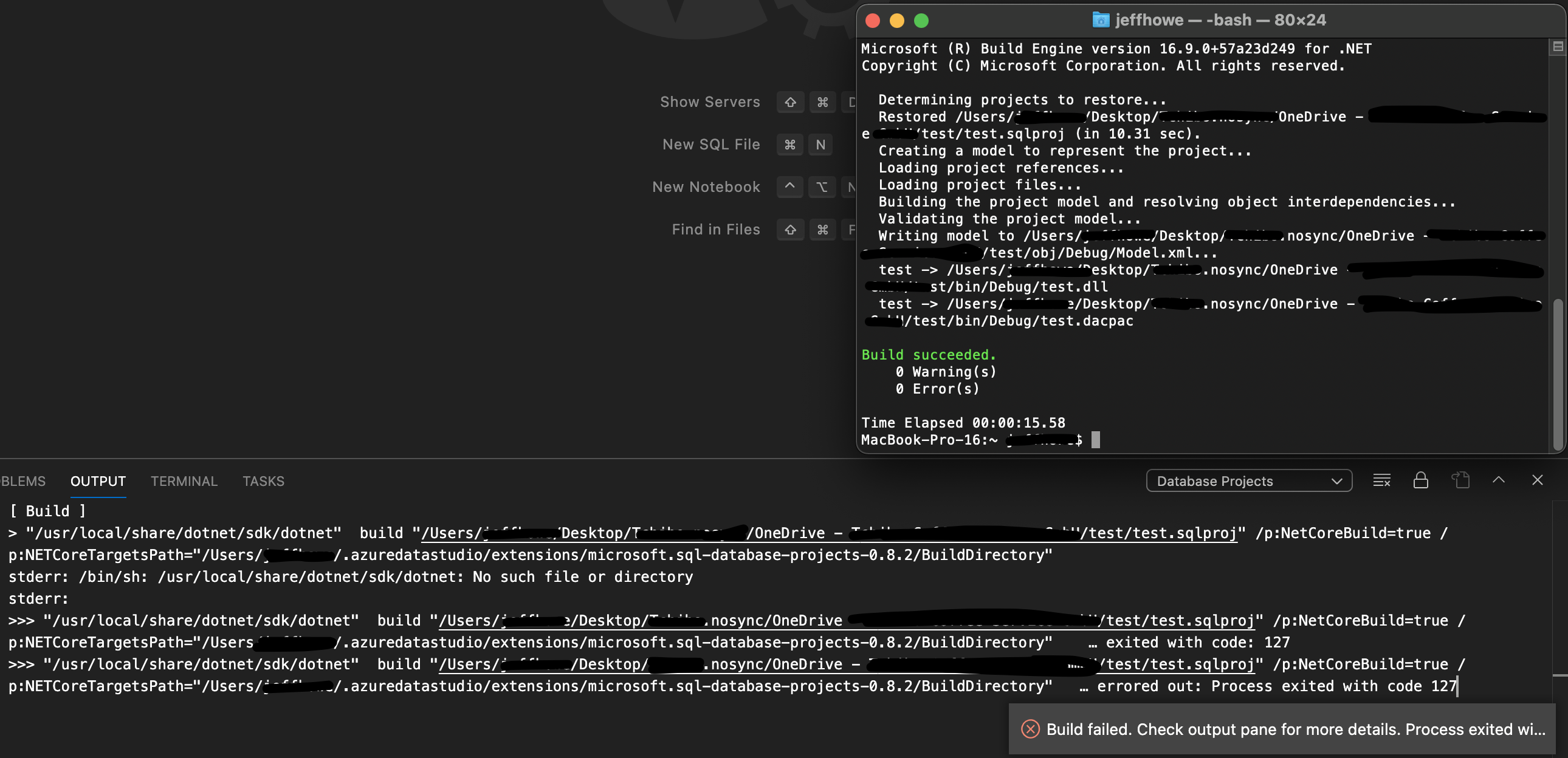Close the Terminal window with the red button
1568x758 pixels.
(872, 21)
